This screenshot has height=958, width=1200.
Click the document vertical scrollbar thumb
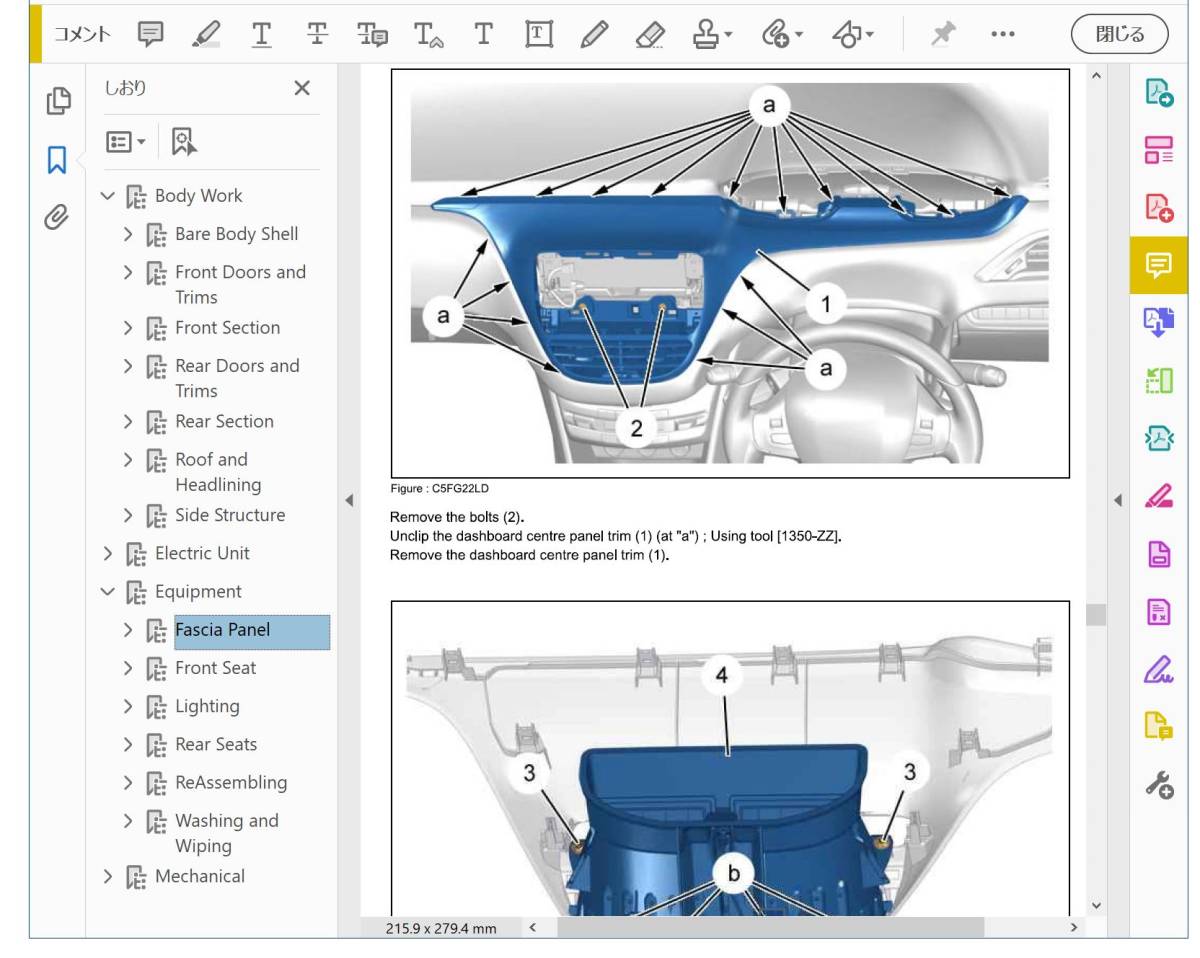pos(1096,614)
